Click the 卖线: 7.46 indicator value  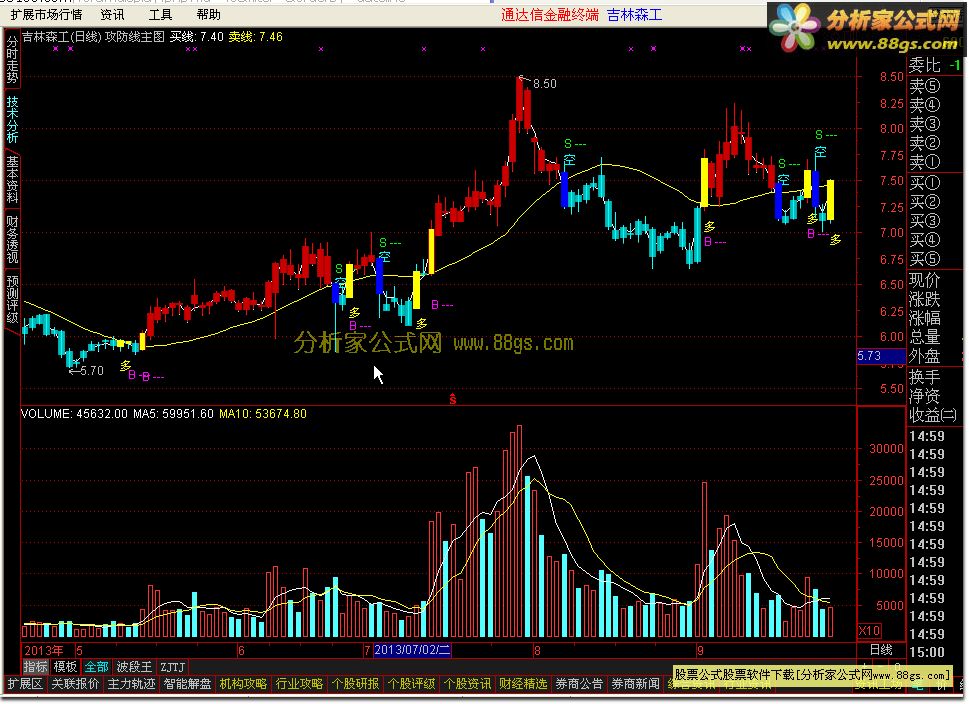[255, 37]
